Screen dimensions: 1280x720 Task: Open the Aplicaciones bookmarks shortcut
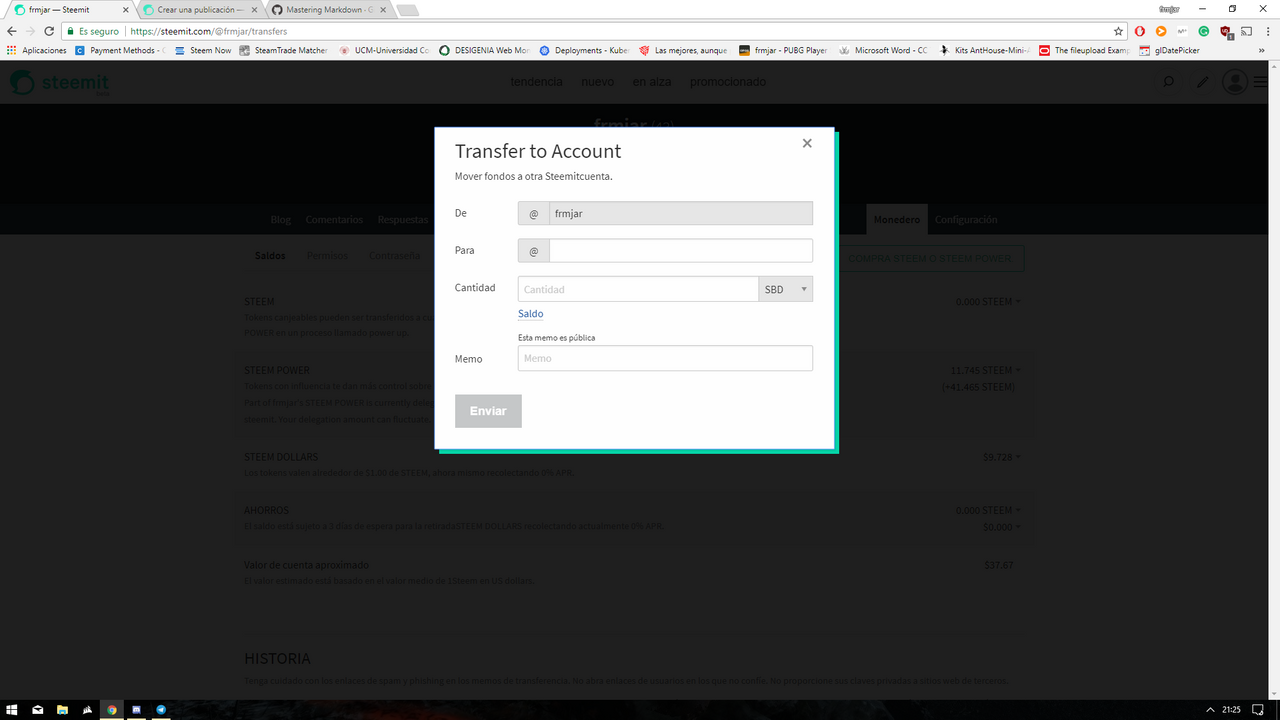(x=37, y=50)
